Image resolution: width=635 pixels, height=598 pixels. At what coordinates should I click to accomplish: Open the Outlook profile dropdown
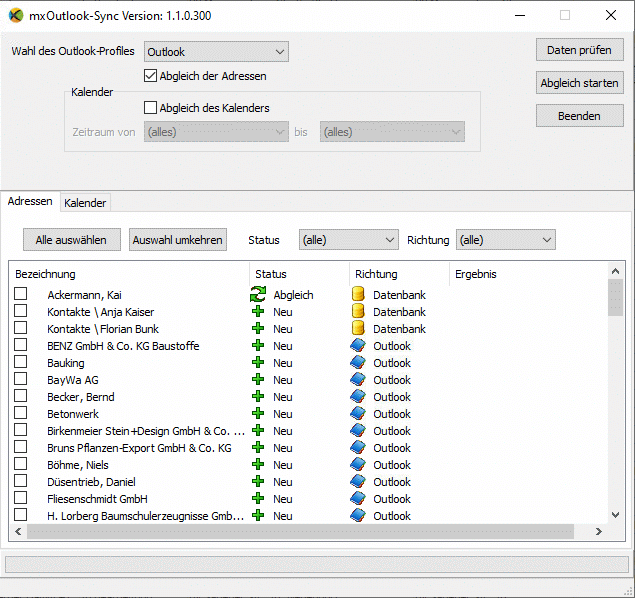coord(216,52)
